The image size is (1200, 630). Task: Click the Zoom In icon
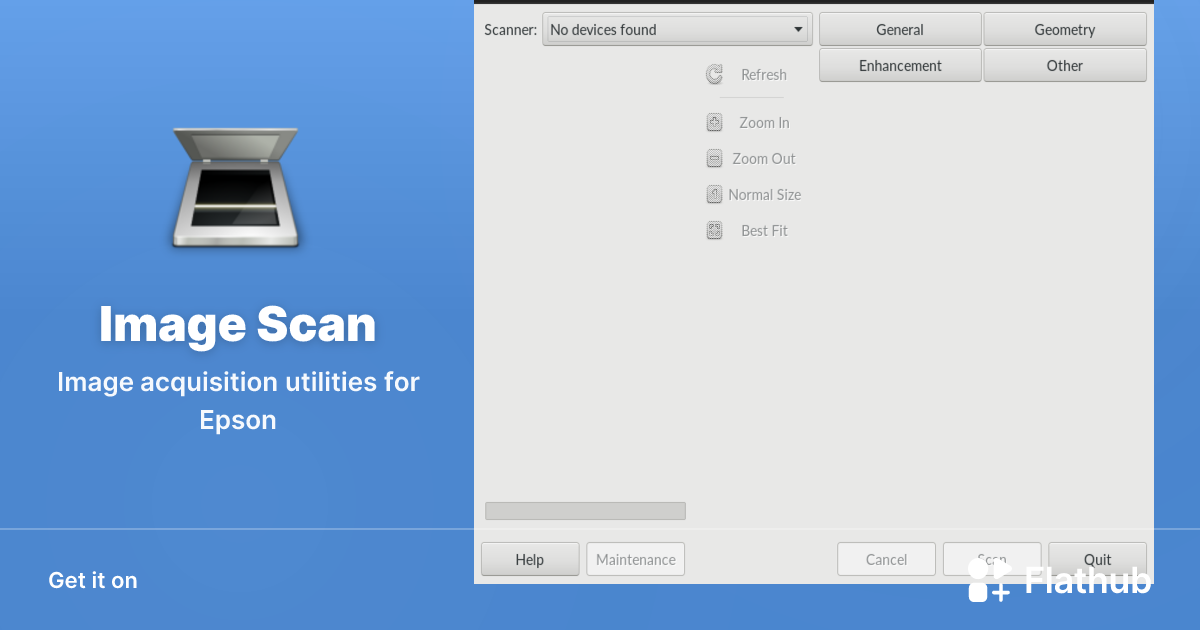[x=714, y=123]
